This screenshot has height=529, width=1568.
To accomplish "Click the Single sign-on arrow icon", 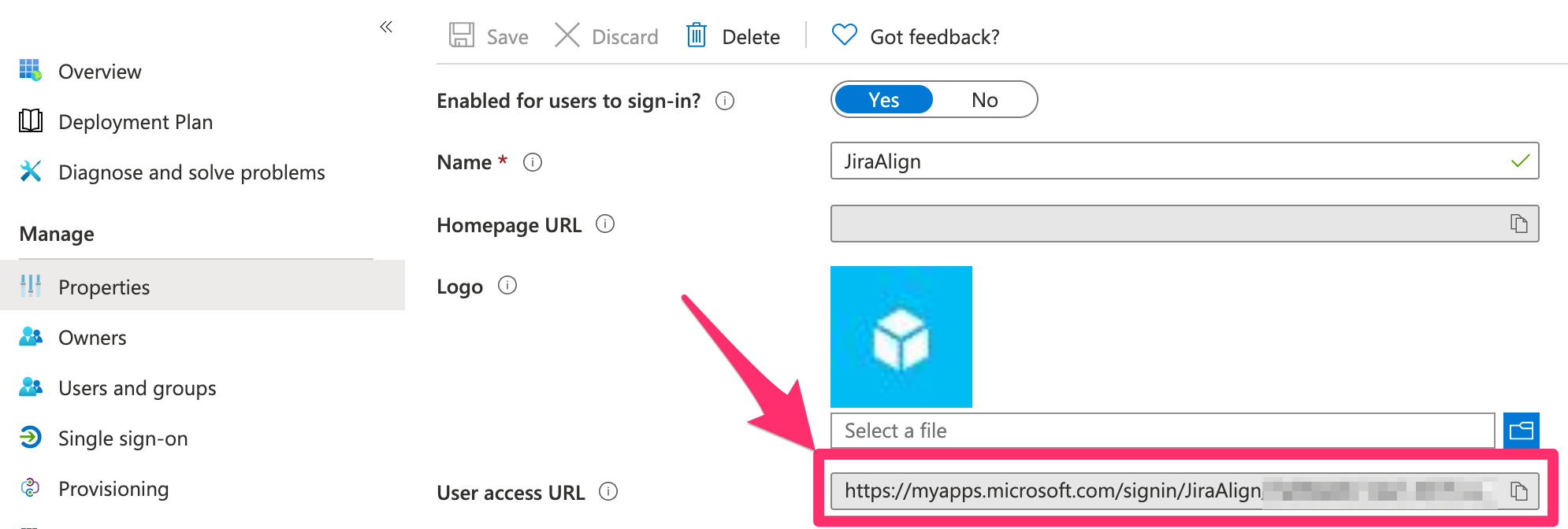I will click(31, 437).
